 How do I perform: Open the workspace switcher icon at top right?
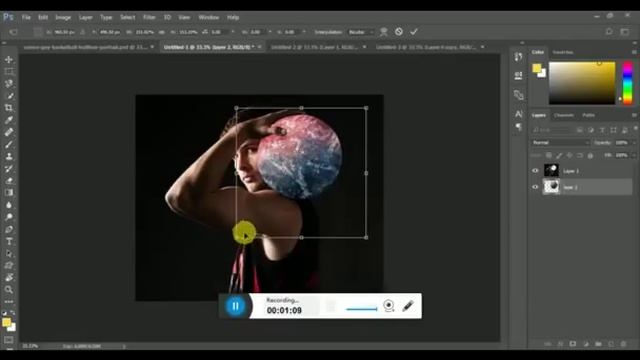pos(624,32)
